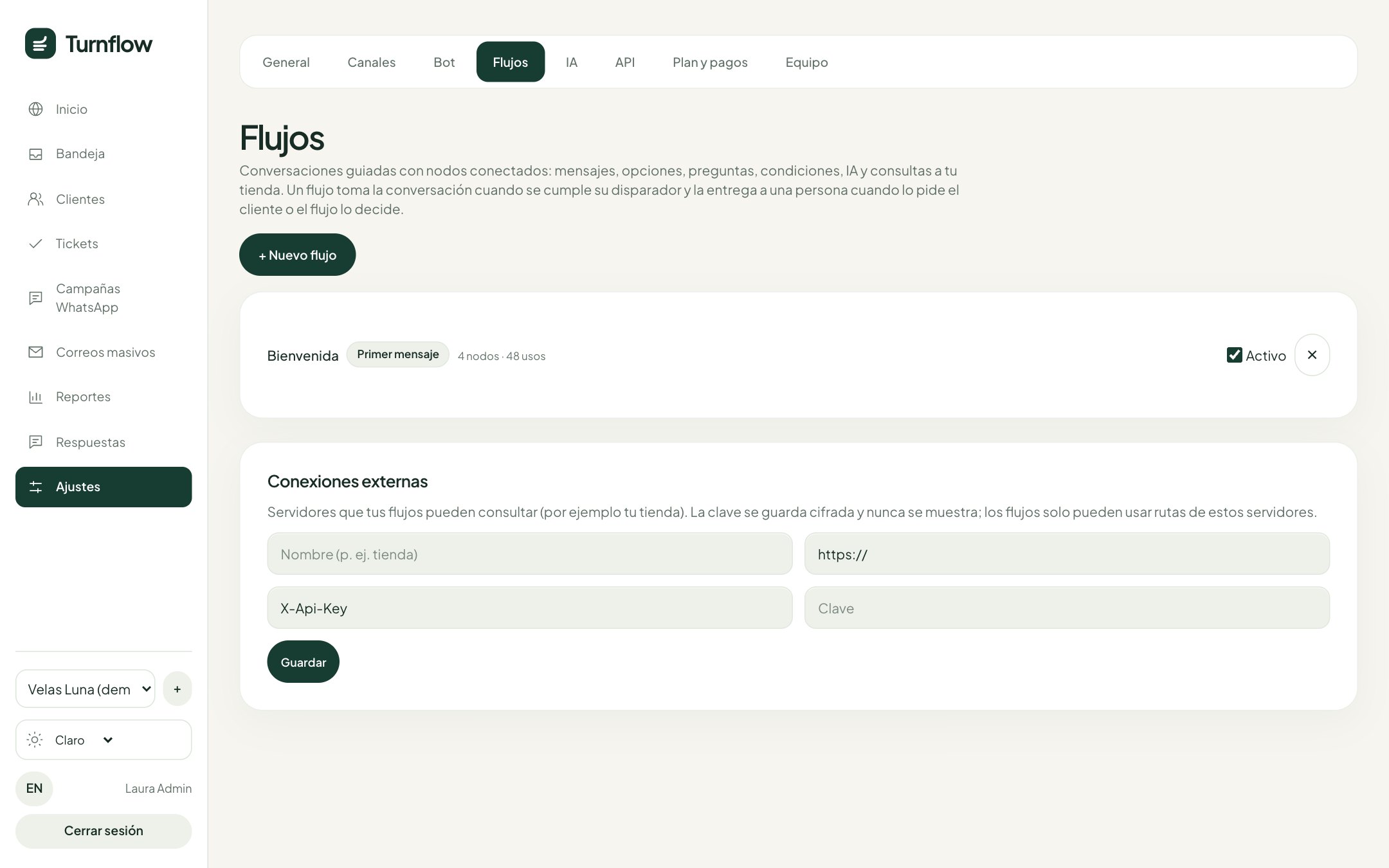Go to the API tab
Viewport: 1389px width, 868px height.
coord(625,62)
